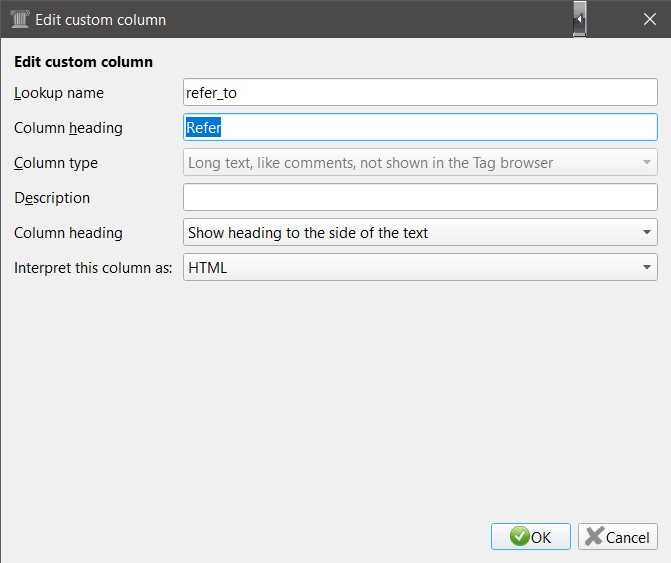
Task: Click the bold 'Edit custom column' heading
Action: (83, 62)
